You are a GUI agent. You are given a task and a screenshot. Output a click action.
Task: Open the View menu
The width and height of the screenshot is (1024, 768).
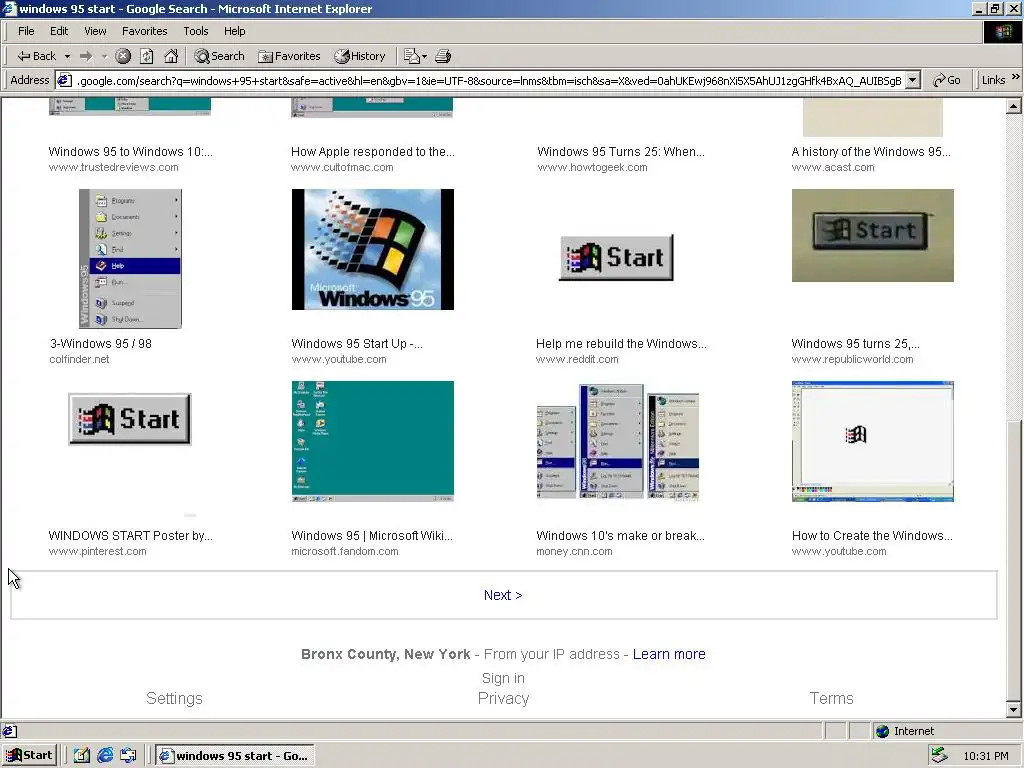pyautogui.click(x=95, y=31)
